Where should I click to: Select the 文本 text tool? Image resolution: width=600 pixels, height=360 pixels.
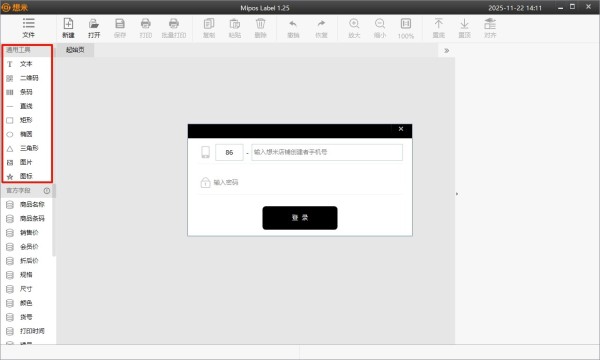(27, 64)
